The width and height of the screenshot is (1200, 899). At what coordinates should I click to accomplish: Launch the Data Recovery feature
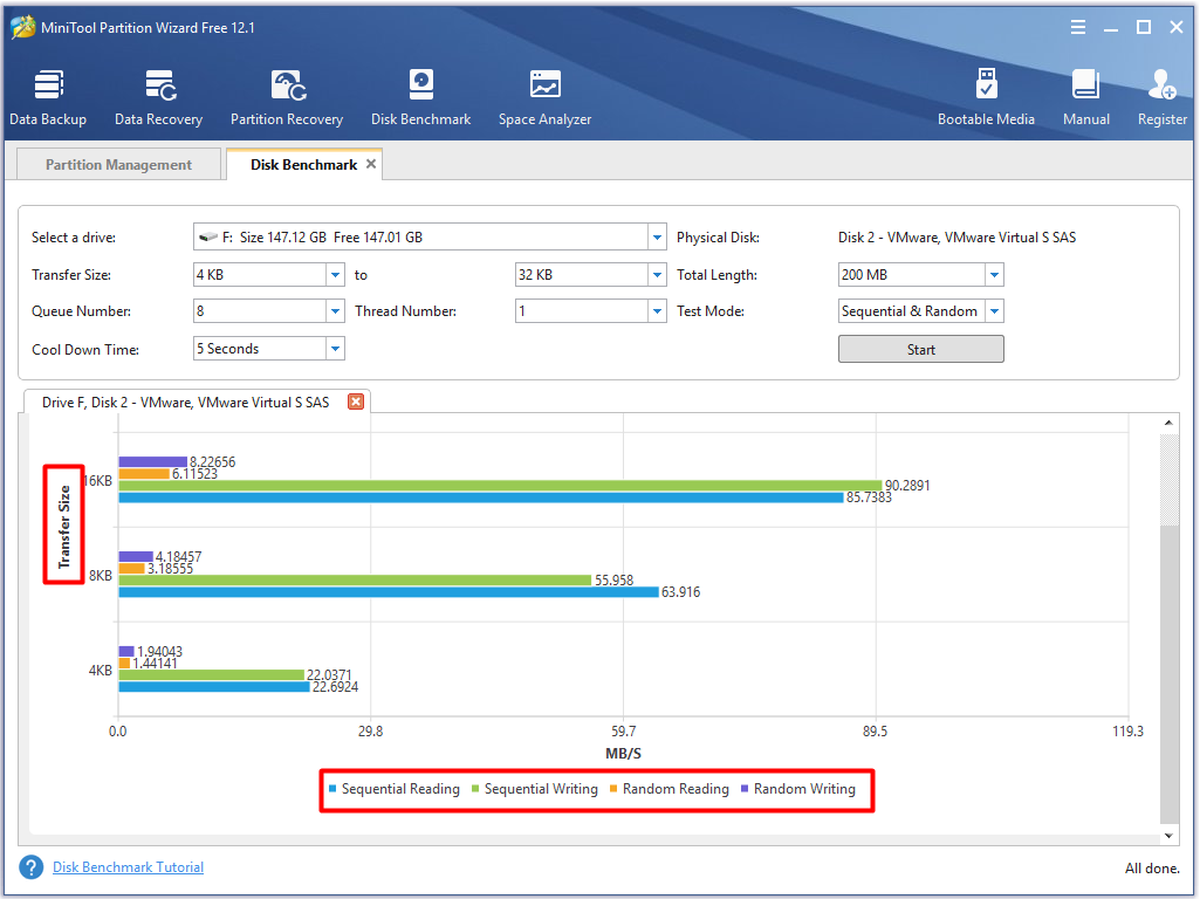point(158,98)
